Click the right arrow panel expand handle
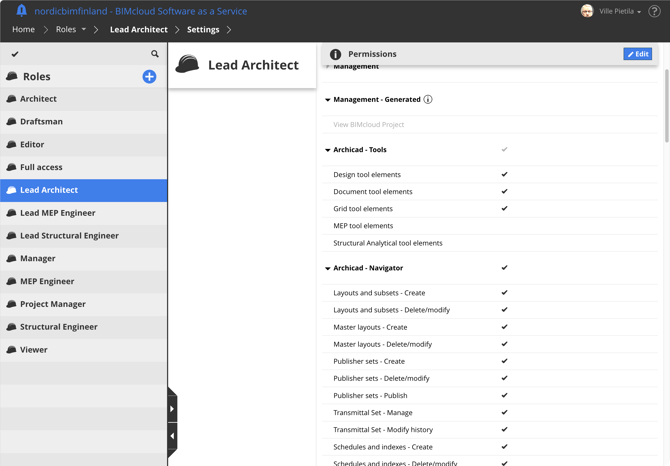 [172, 408]
